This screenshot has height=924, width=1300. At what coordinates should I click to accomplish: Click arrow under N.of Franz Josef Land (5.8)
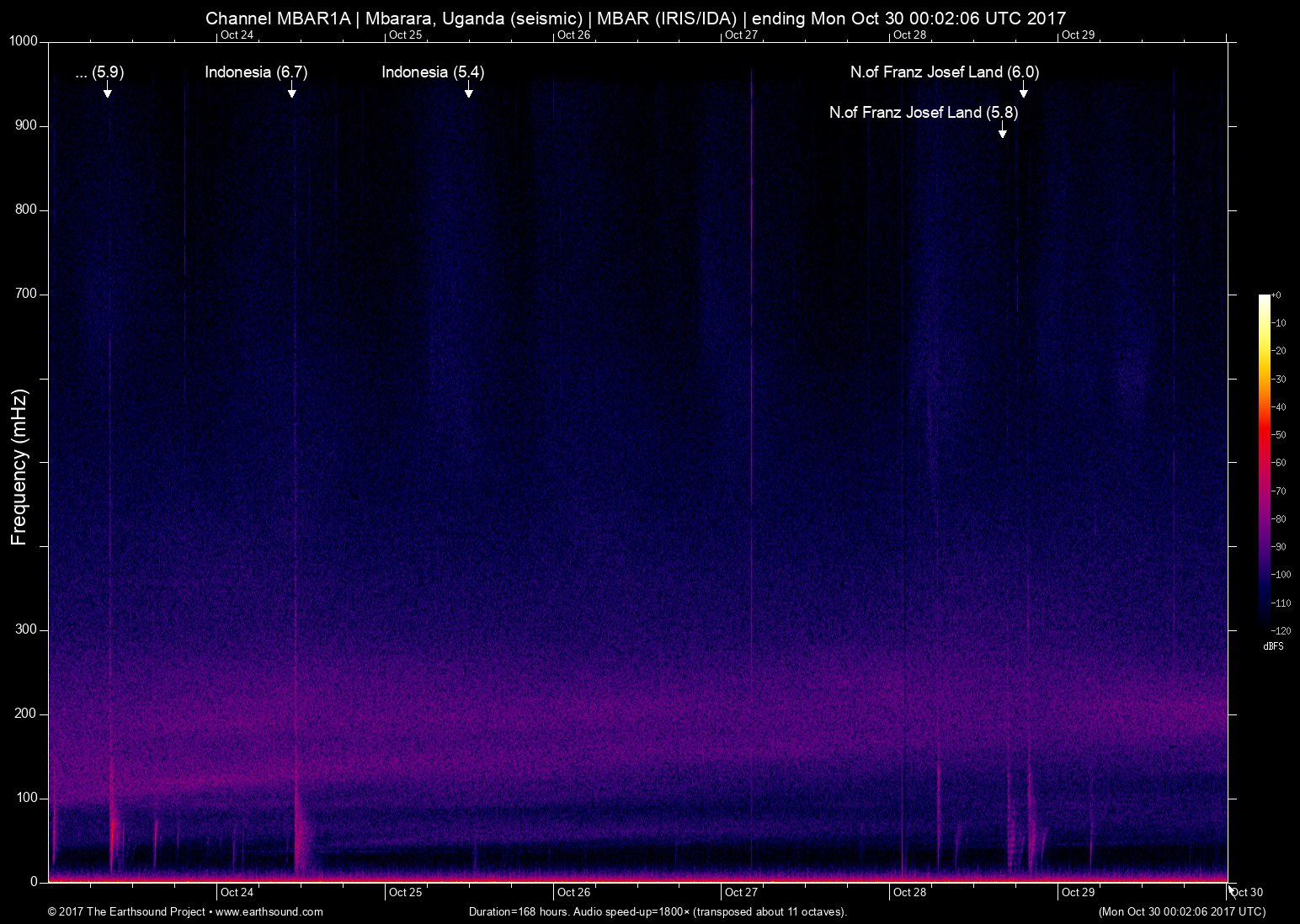(1002, 131)
